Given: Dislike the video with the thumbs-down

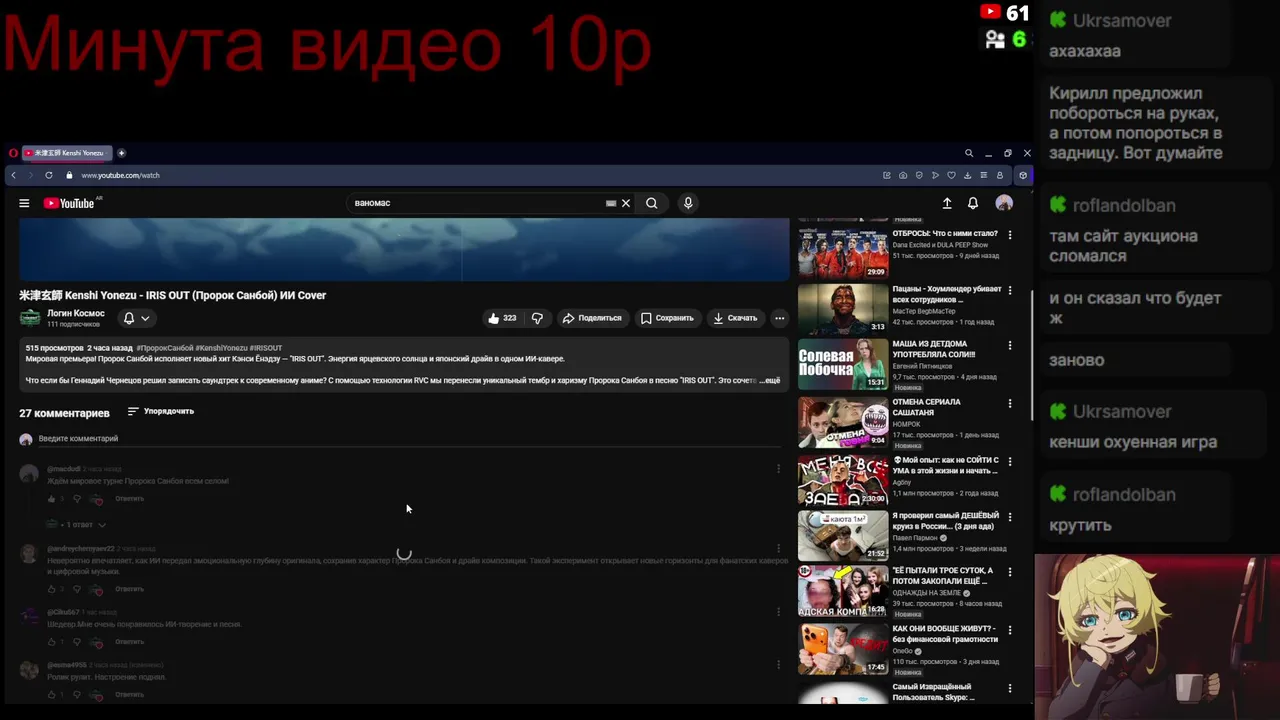Looking at the screenshot, I should [x=537, y=318].
